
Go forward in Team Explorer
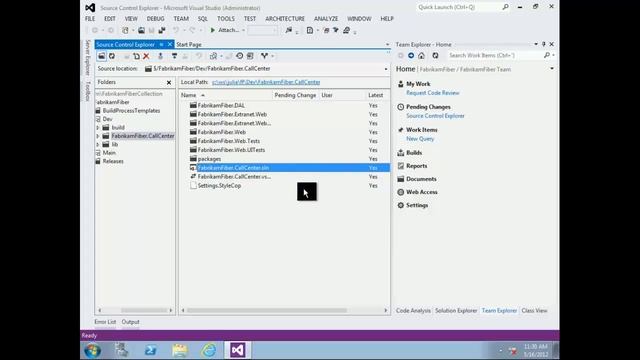pos(411,55)
